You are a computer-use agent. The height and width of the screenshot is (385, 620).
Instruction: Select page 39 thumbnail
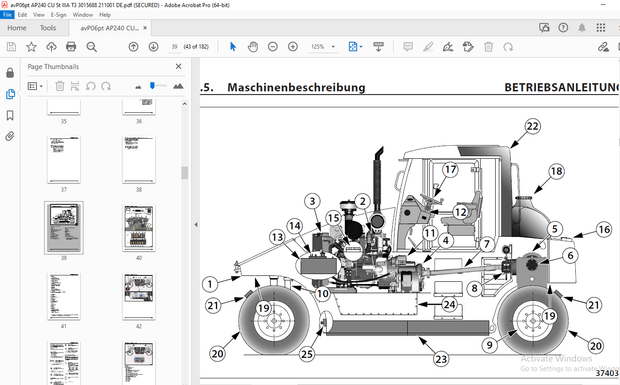pos(64,227)
